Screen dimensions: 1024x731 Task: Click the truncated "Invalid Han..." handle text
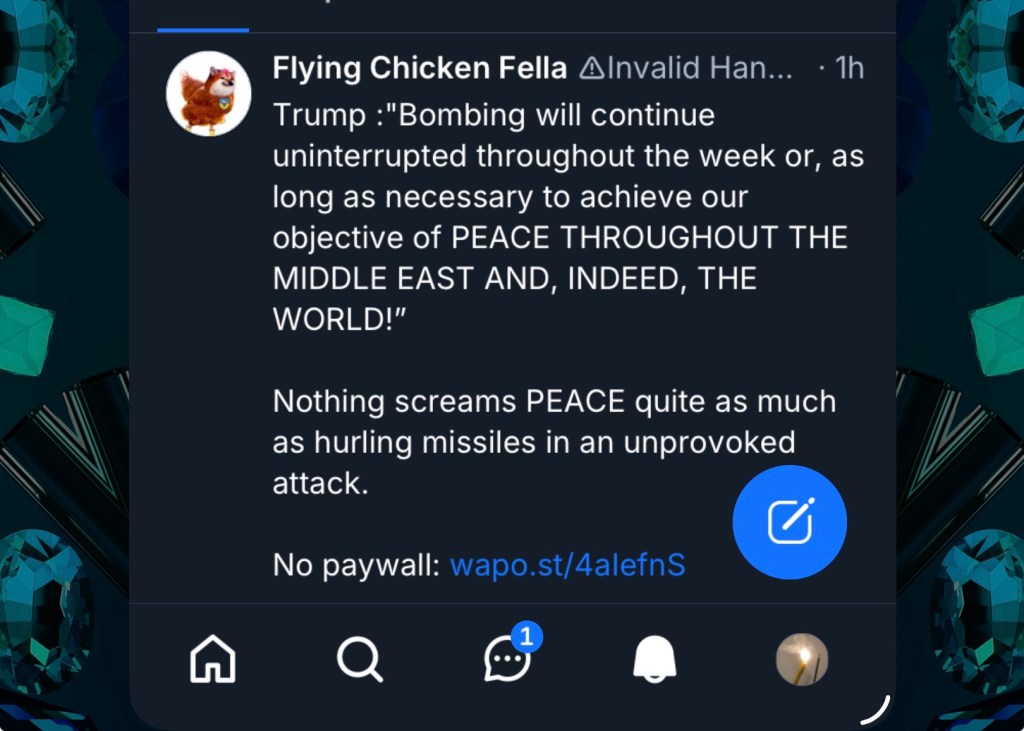pyautogui.click(x=700, y=69)
